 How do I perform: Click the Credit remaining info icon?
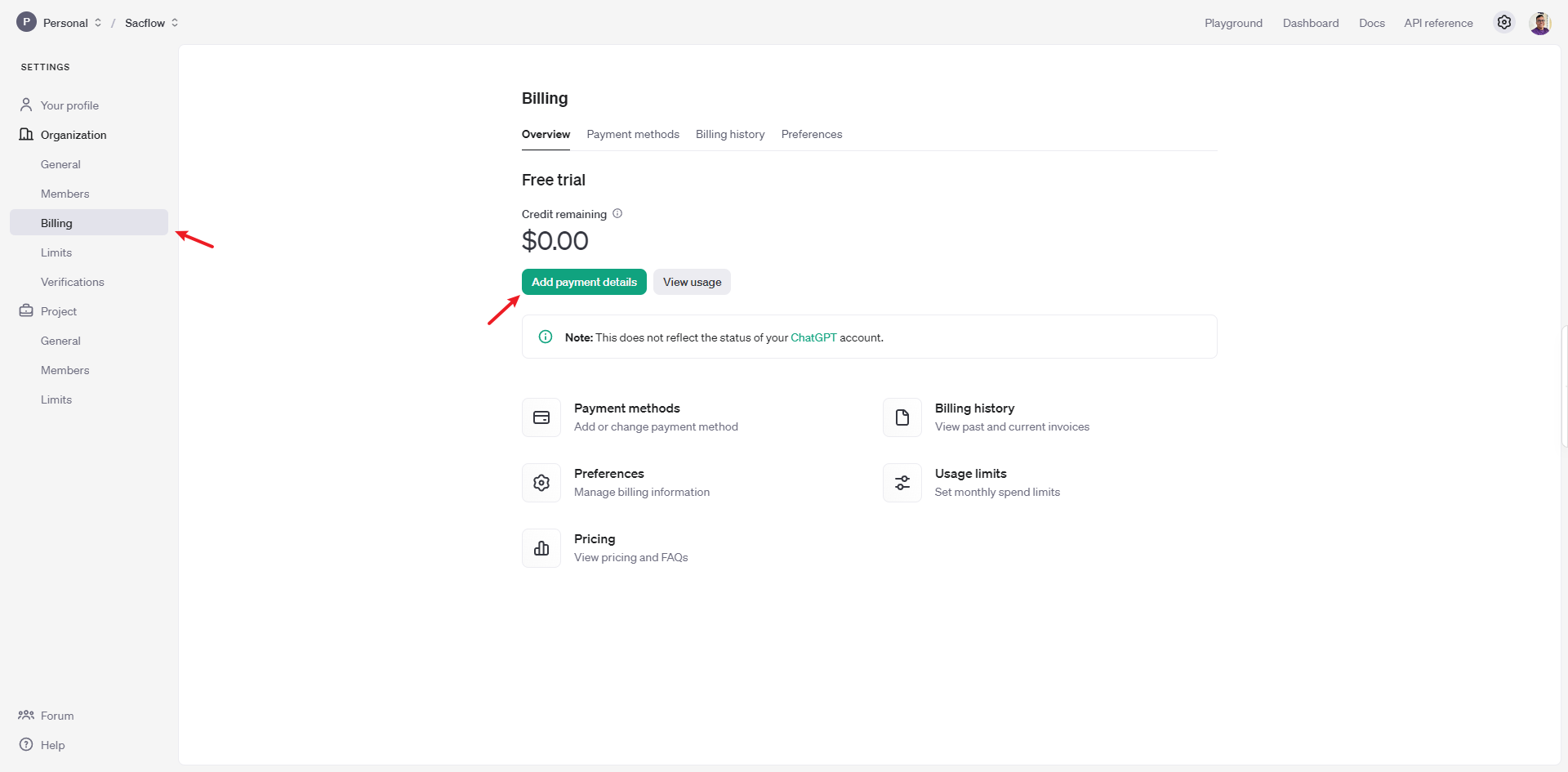tap(617, 214)
